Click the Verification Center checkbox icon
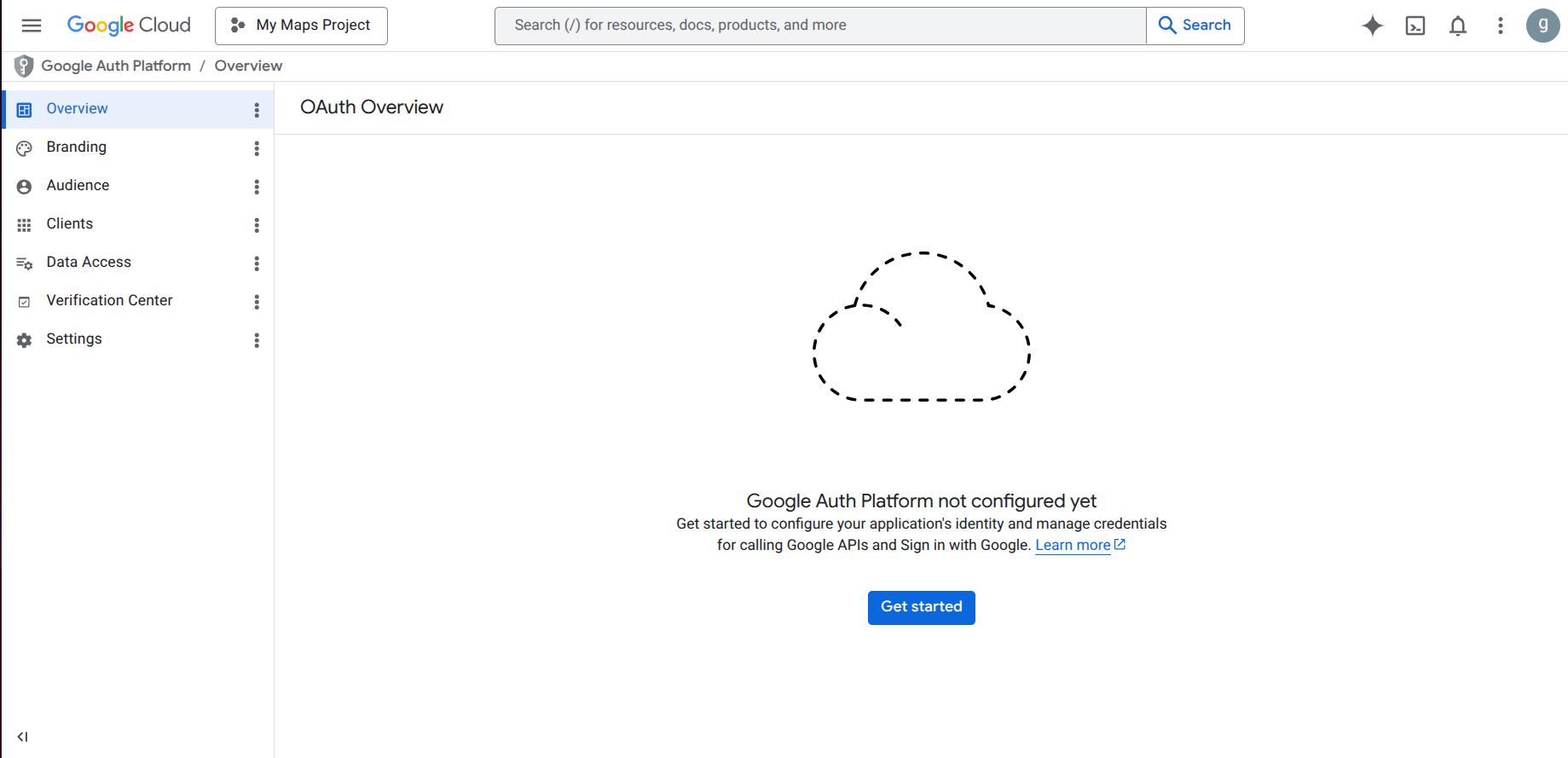 24,302
